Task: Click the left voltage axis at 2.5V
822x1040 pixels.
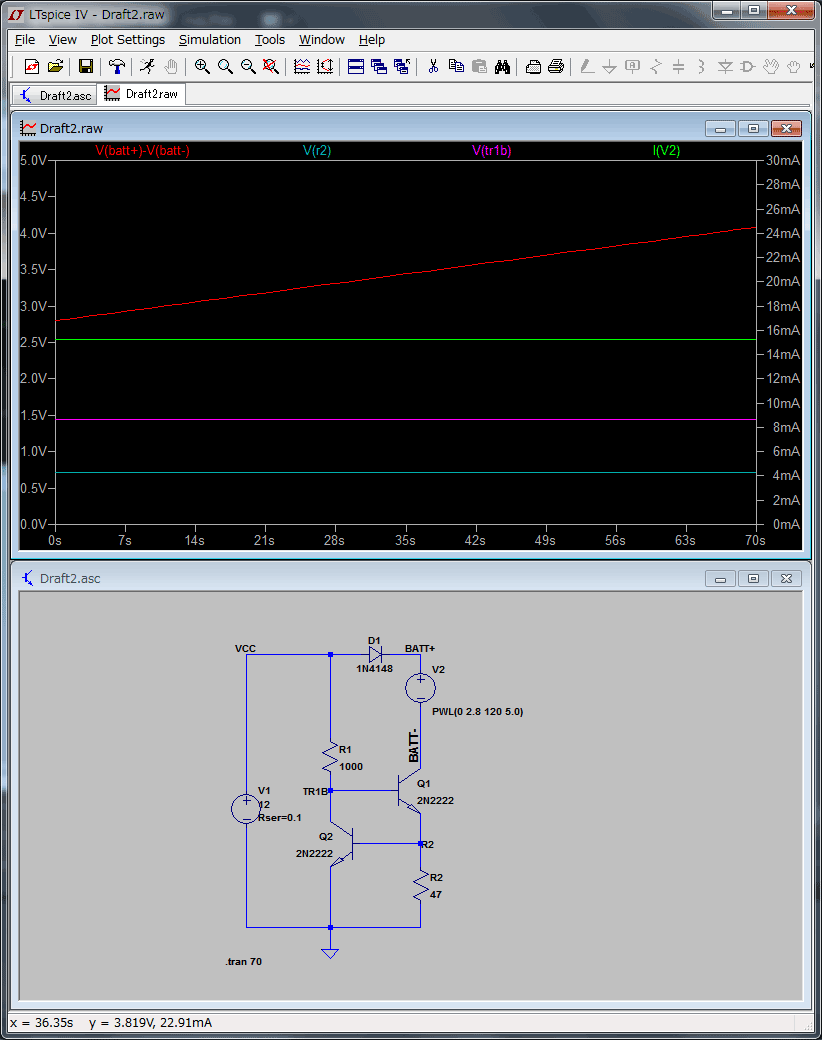Action: pyautogui.click(x=33, y=342)
